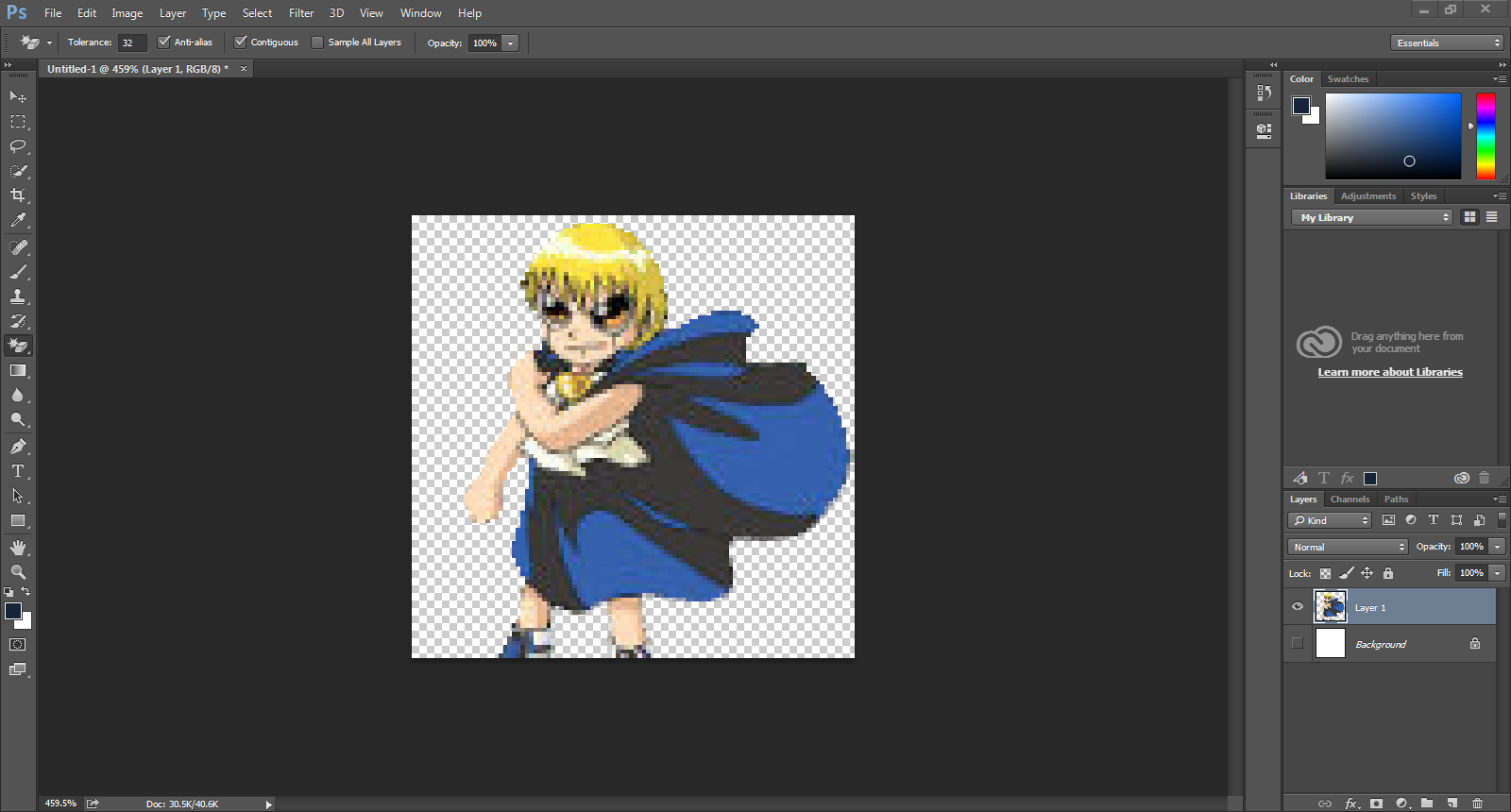Select the Dodge tool

(18, 419)
